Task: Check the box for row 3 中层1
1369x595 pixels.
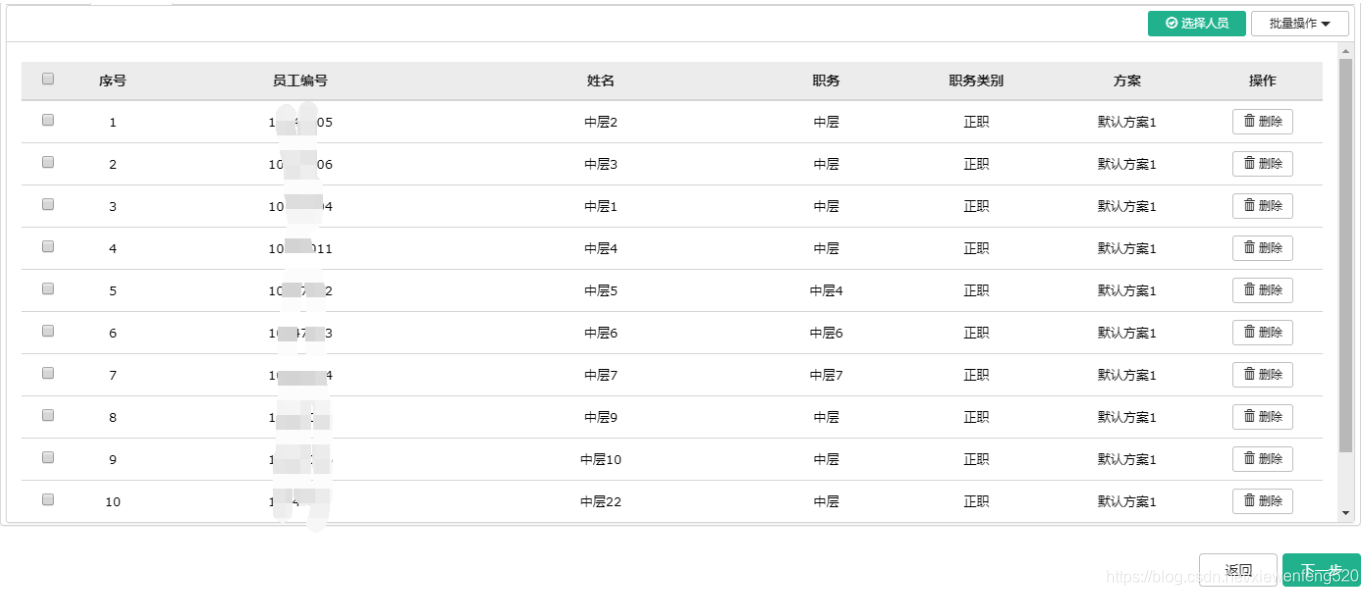Action: pyautogui.click(x=48, y=204)
